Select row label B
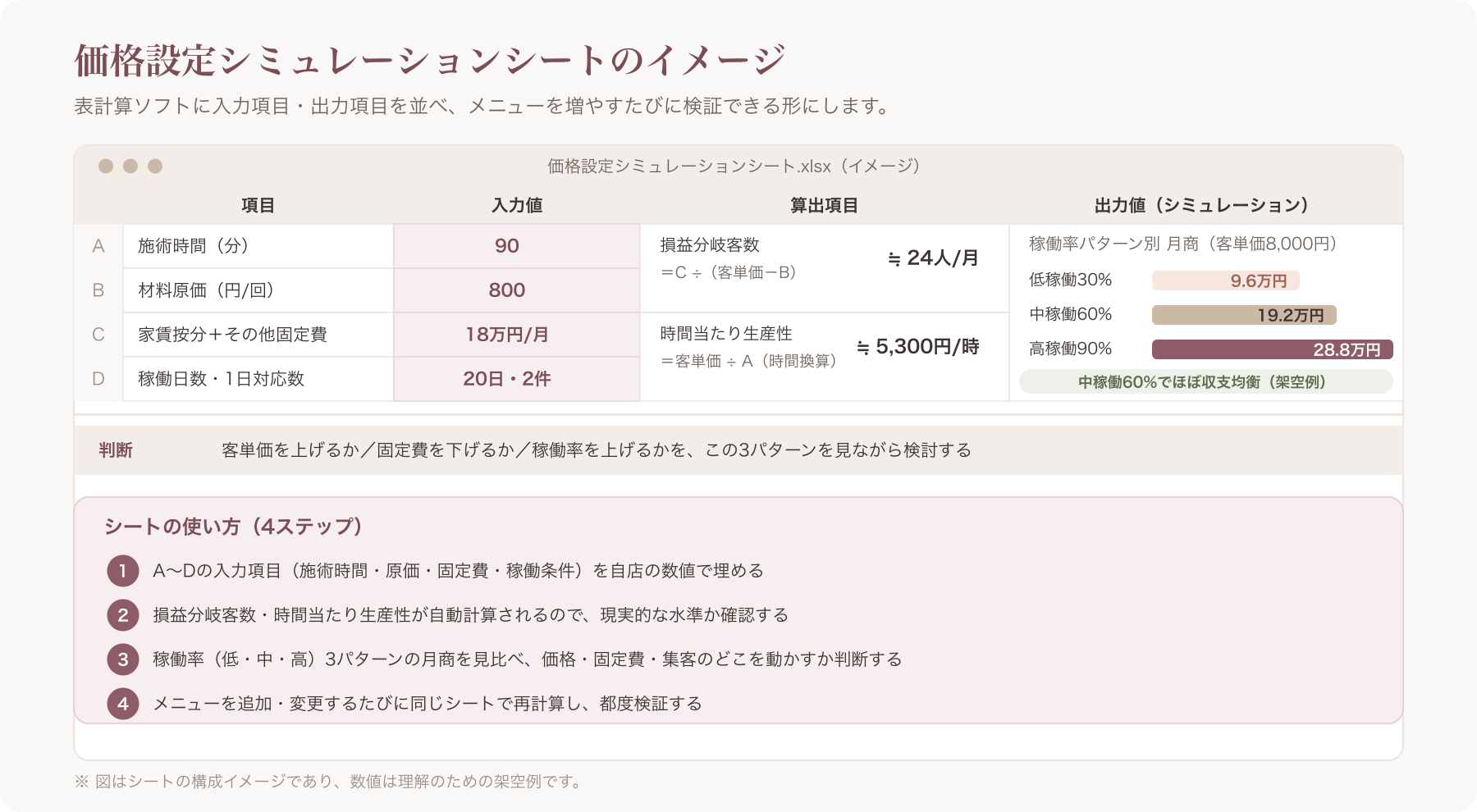The image size is (1477, 812). click(98, 290)
